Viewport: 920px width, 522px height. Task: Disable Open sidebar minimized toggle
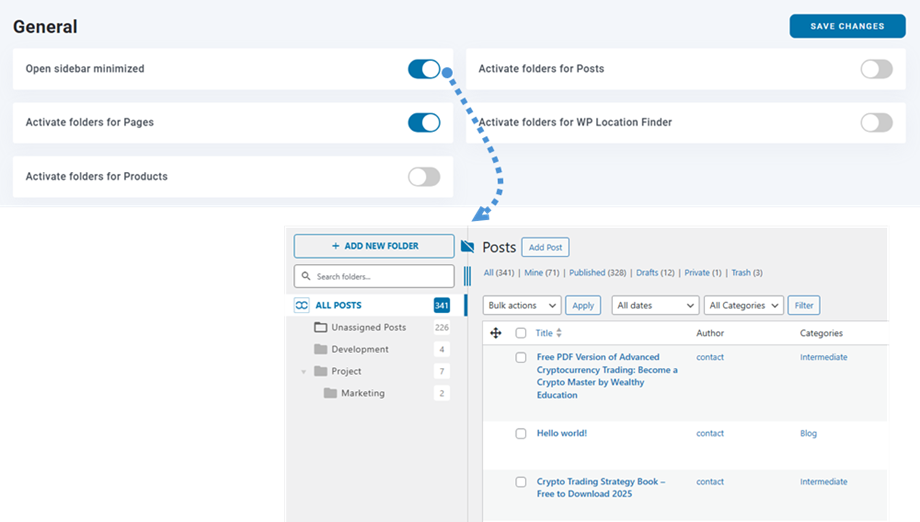424,69
